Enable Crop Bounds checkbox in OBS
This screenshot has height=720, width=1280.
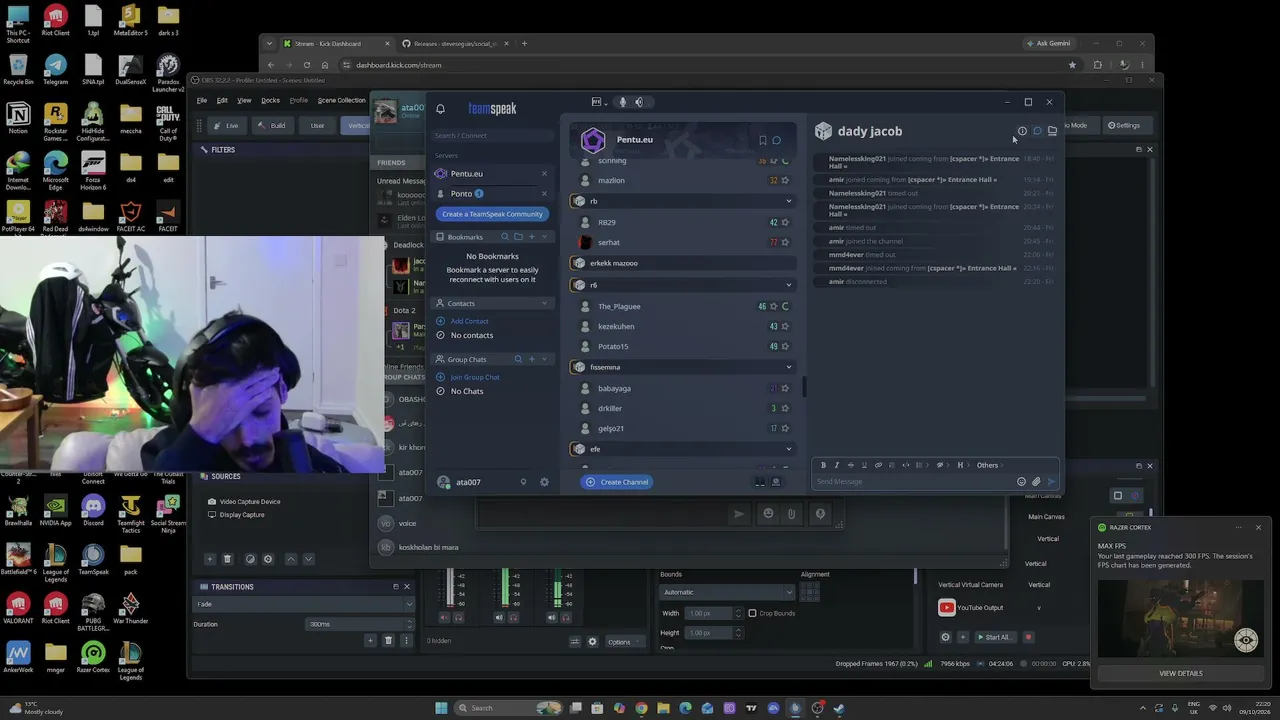point(752,613)
